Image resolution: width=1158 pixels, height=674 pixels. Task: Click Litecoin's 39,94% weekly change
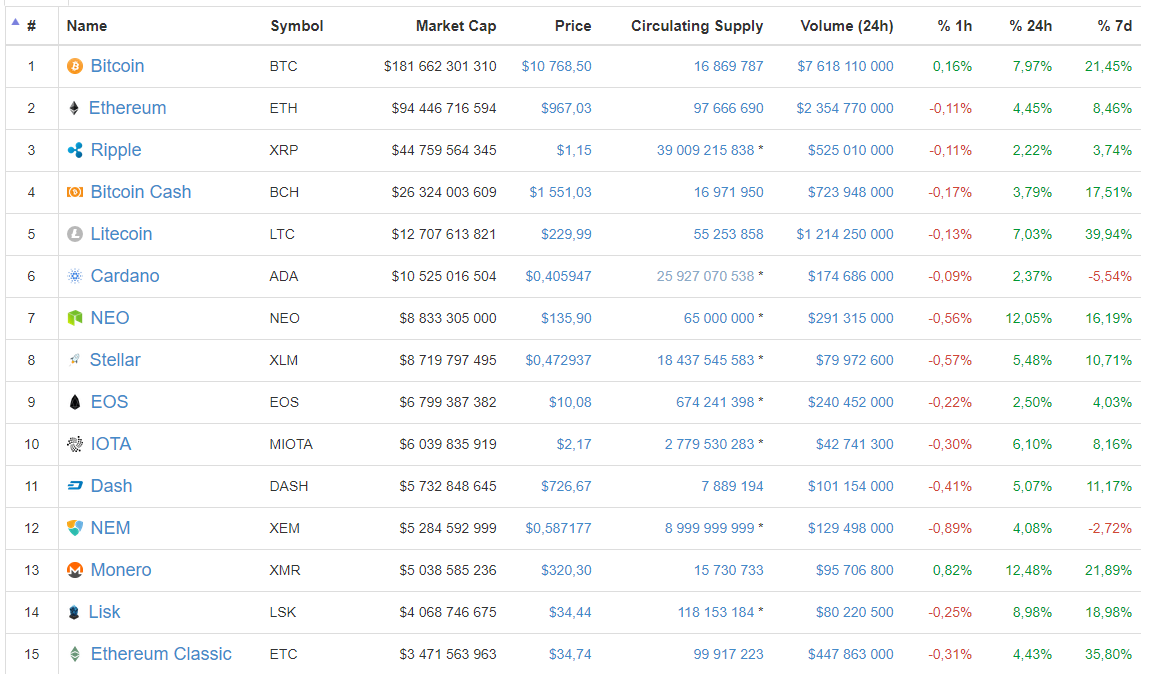click(1108, 235)
